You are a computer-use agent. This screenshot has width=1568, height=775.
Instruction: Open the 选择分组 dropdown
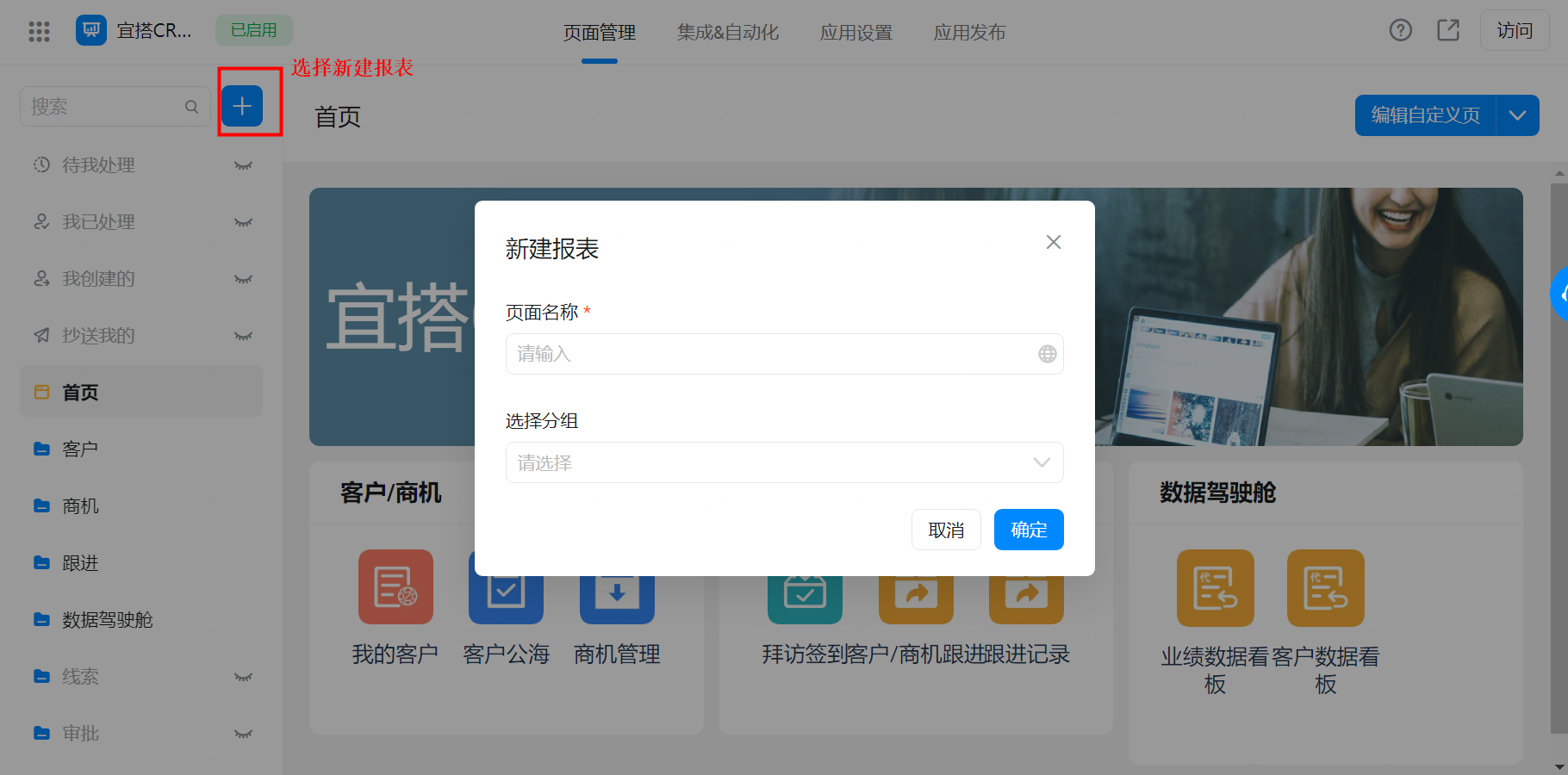[785, 462]
